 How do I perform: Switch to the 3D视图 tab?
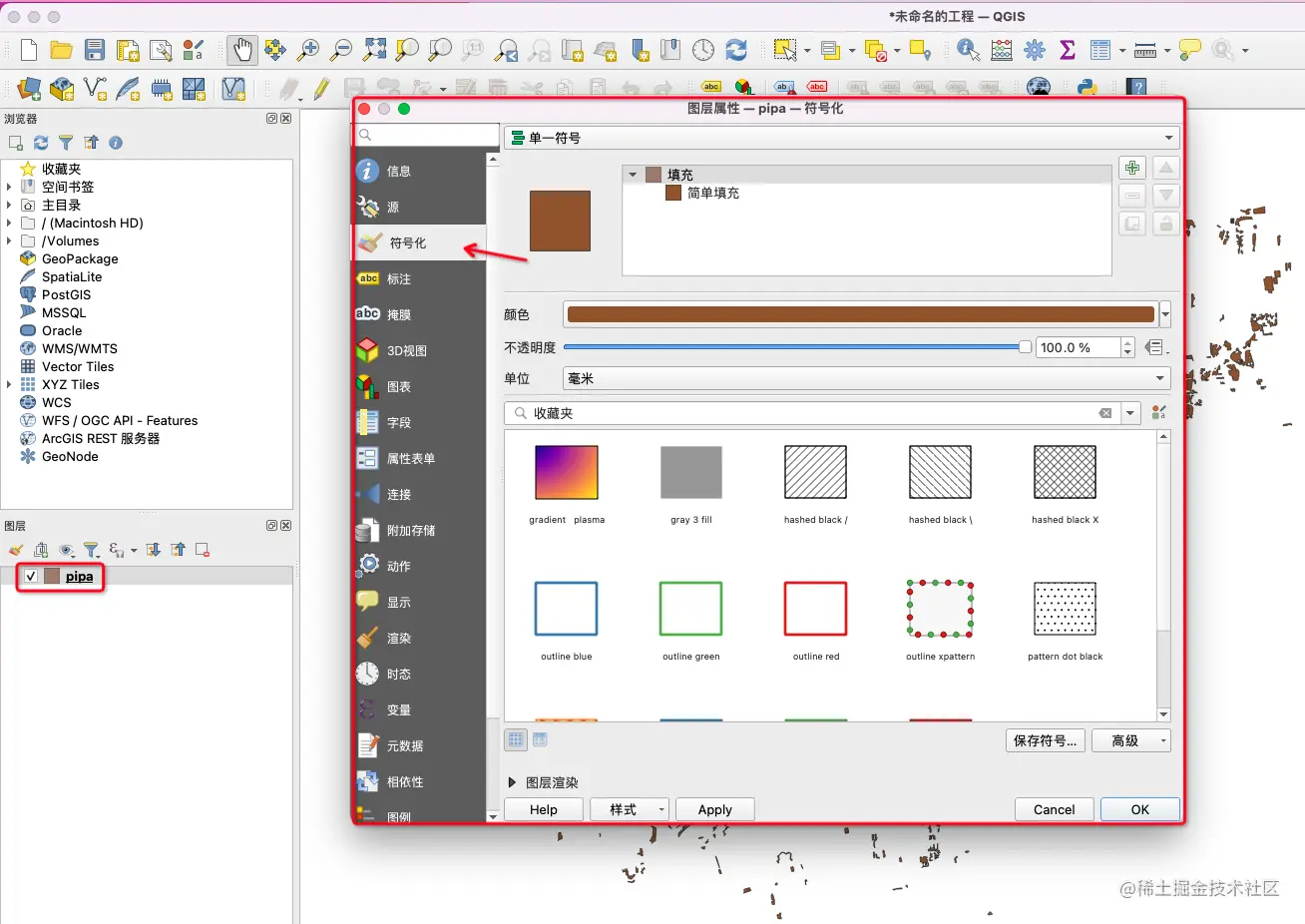click(420, 350)
